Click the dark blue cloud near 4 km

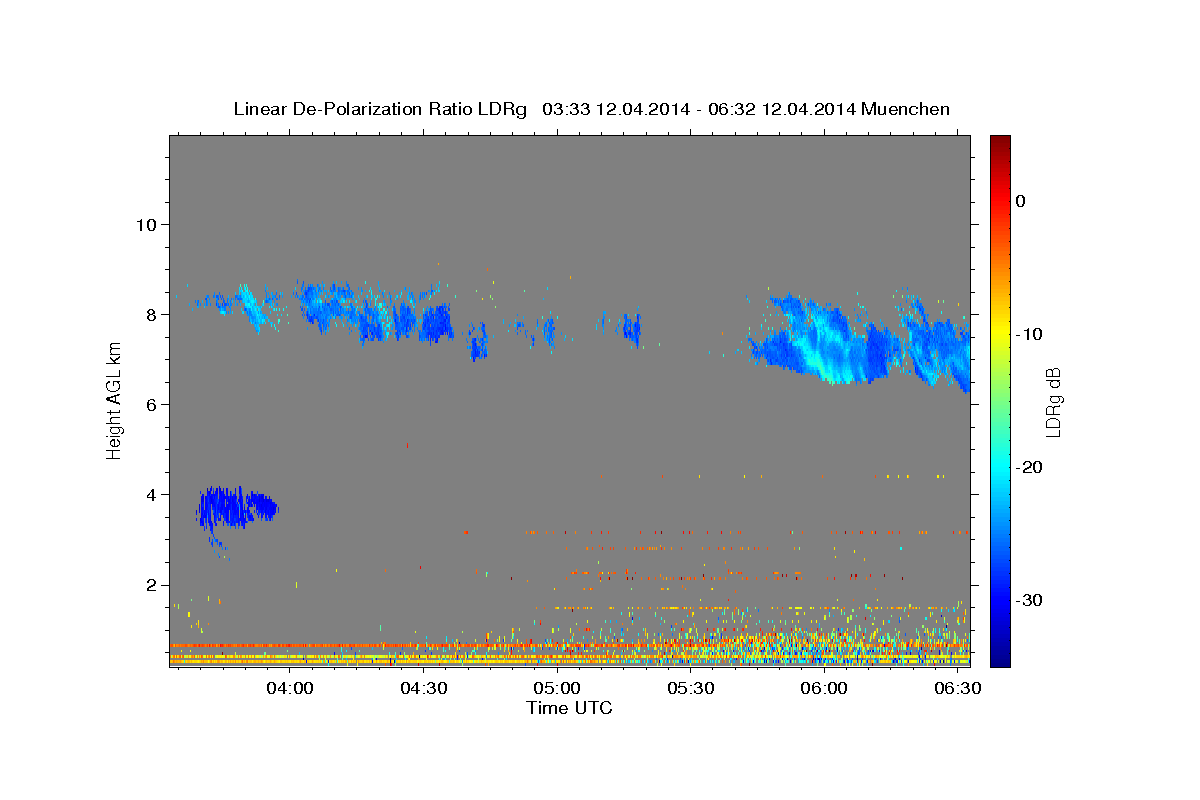pyautogui.click(x=235, y=507)
